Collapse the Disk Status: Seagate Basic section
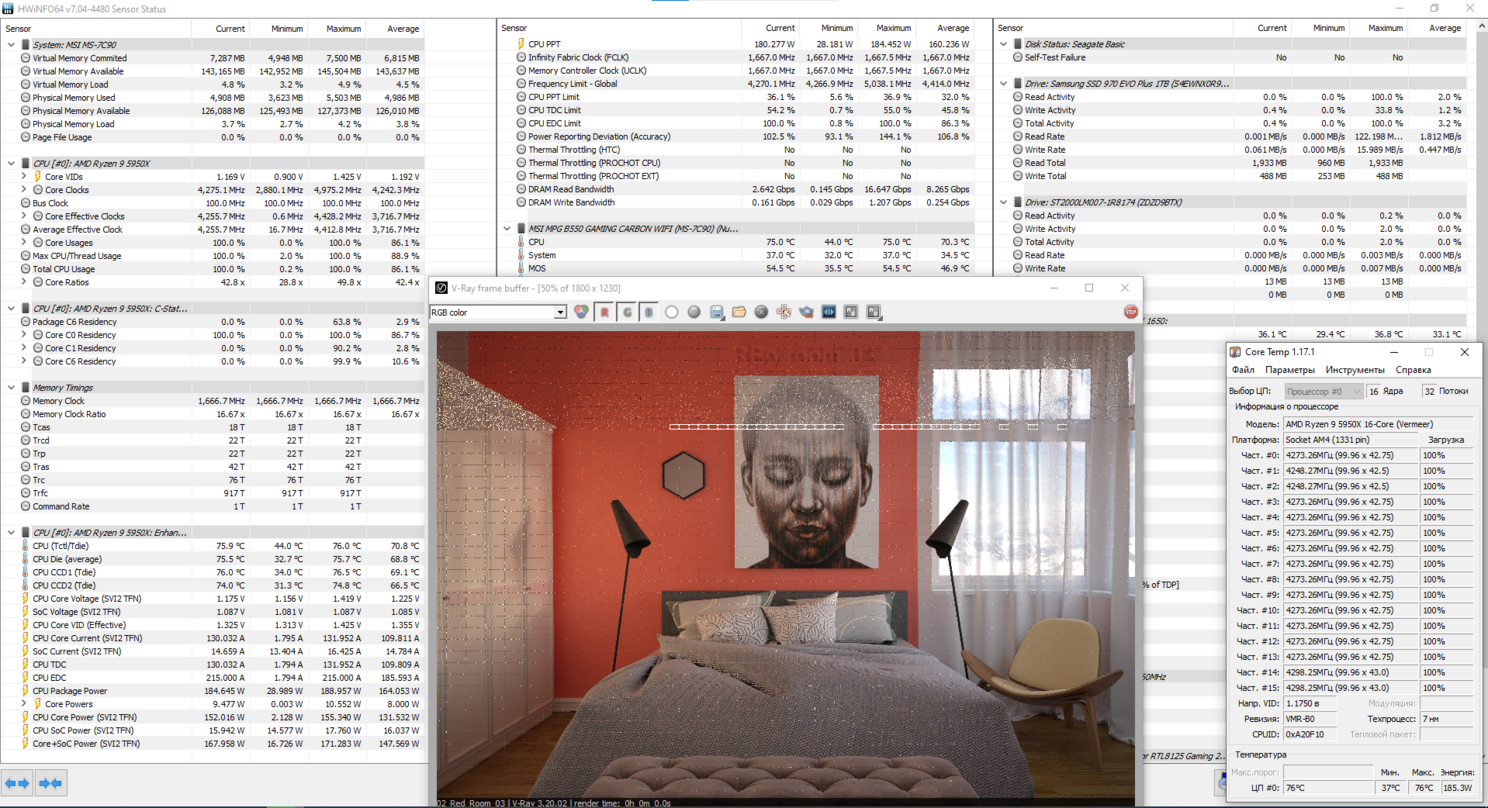Viewport: 1488px width, 808px height. point(1004,44)
